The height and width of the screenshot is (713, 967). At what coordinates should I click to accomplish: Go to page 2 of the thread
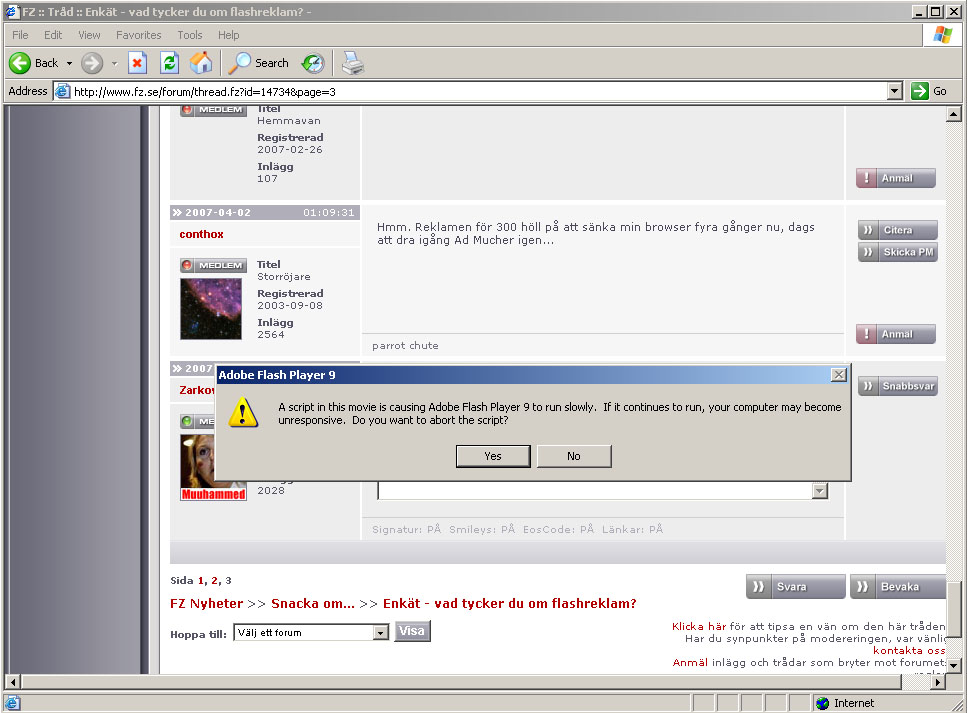click(x=214, y=580)
